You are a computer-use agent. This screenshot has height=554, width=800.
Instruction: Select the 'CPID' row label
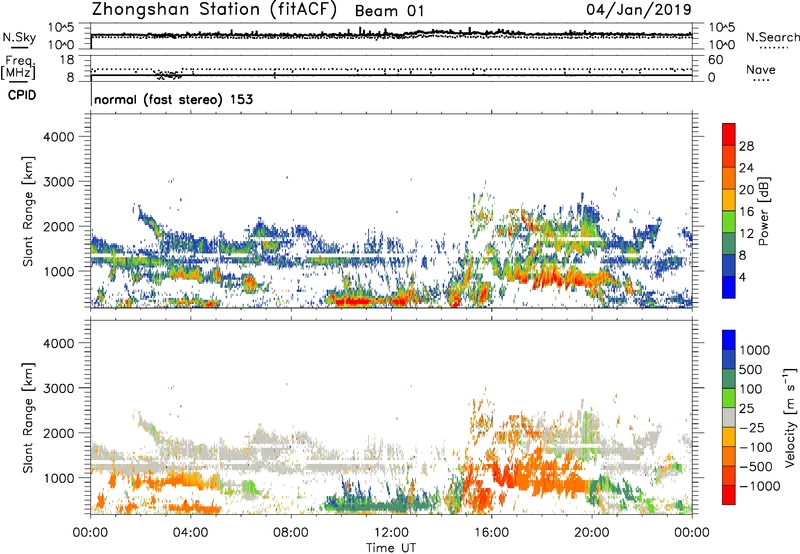(22, 95)
